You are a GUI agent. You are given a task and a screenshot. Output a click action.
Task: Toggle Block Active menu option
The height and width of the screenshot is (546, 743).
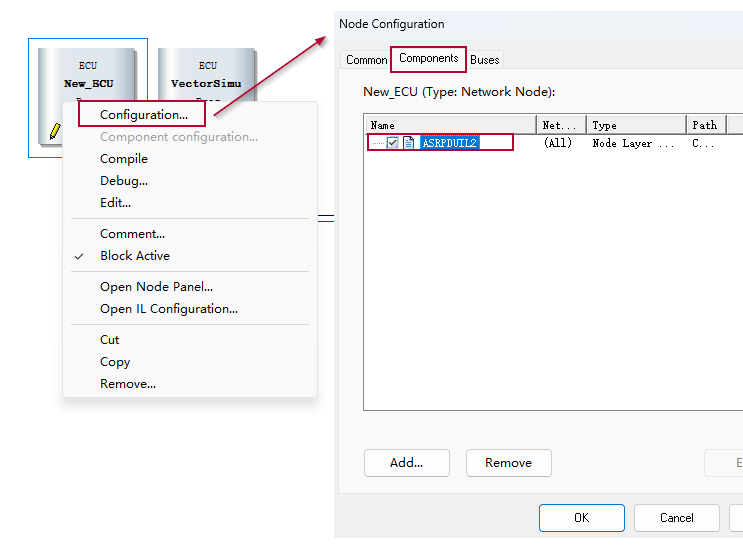(x=135, y=256)
